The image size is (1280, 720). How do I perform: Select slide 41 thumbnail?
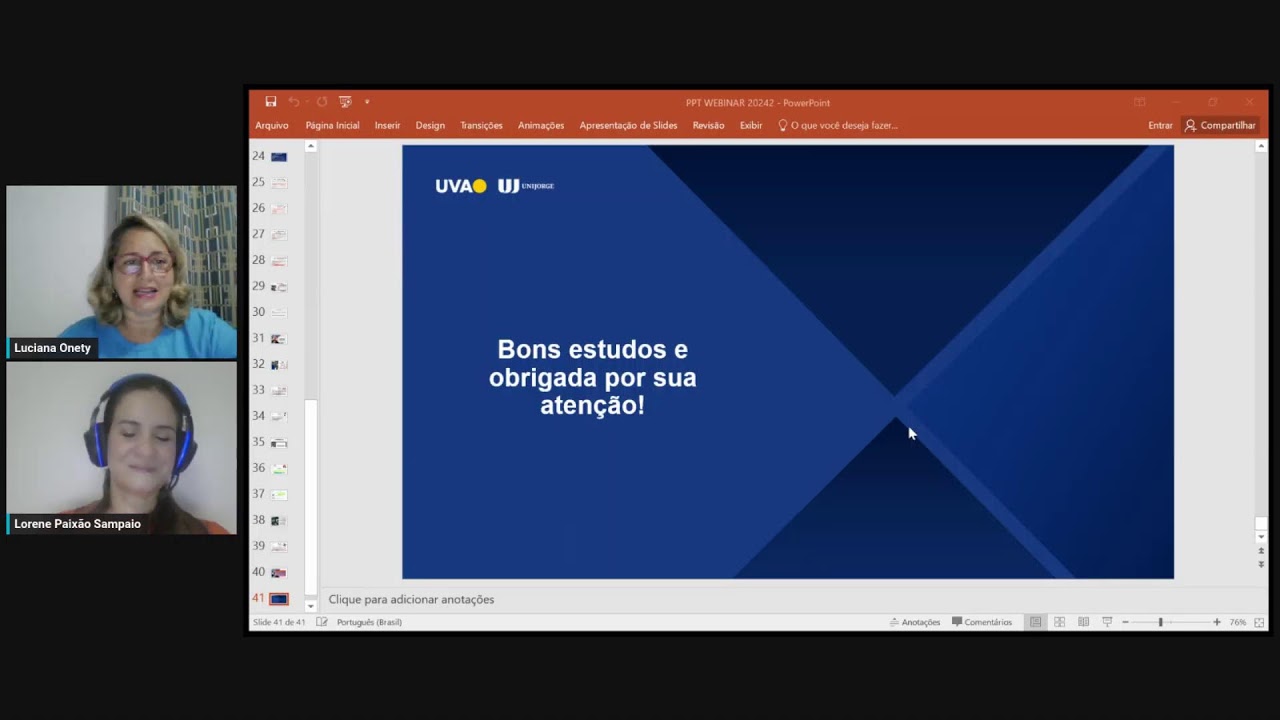click(279, 599)
